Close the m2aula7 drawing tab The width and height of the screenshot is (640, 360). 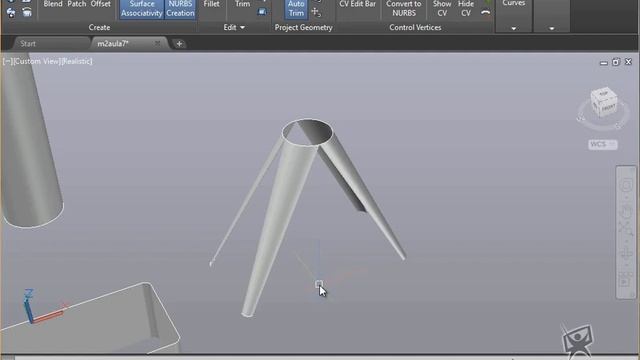pyautogui.click(x=158, y=43)
